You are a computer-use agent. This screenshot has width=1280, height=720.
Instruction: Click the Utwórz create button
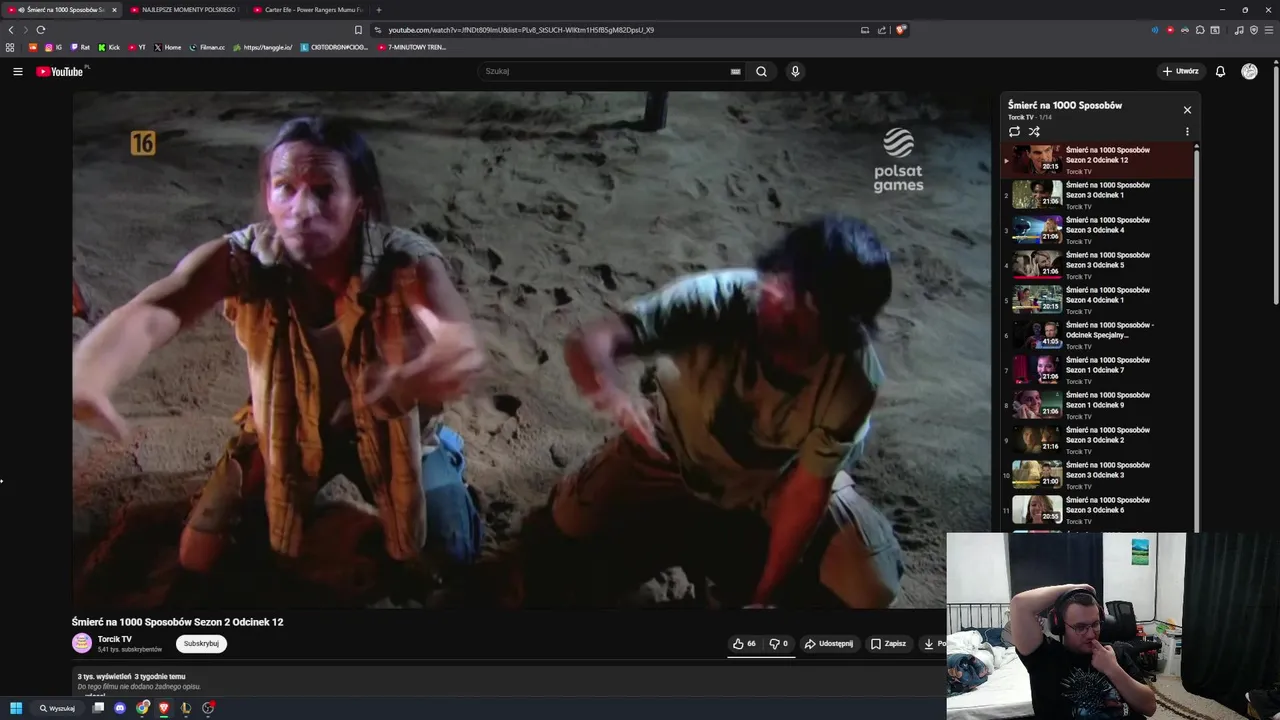click(1180, 71)
